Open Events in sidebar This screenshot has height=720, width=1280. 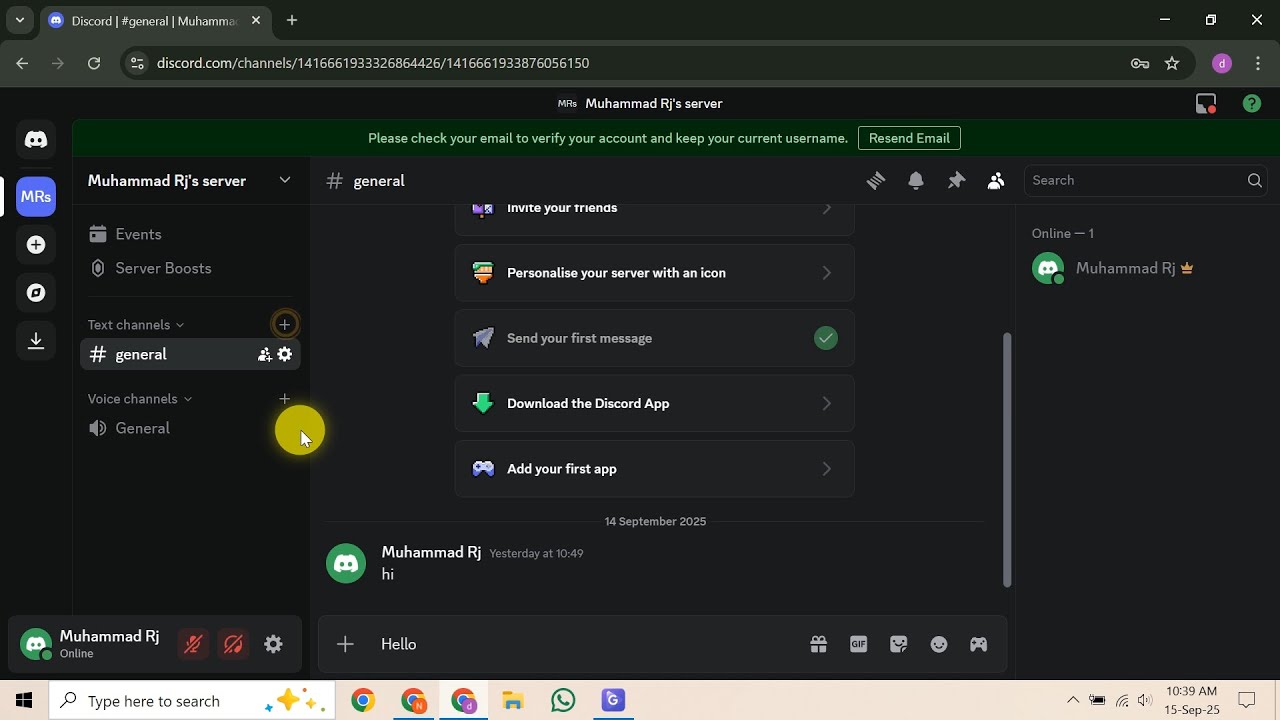(190, 234)
